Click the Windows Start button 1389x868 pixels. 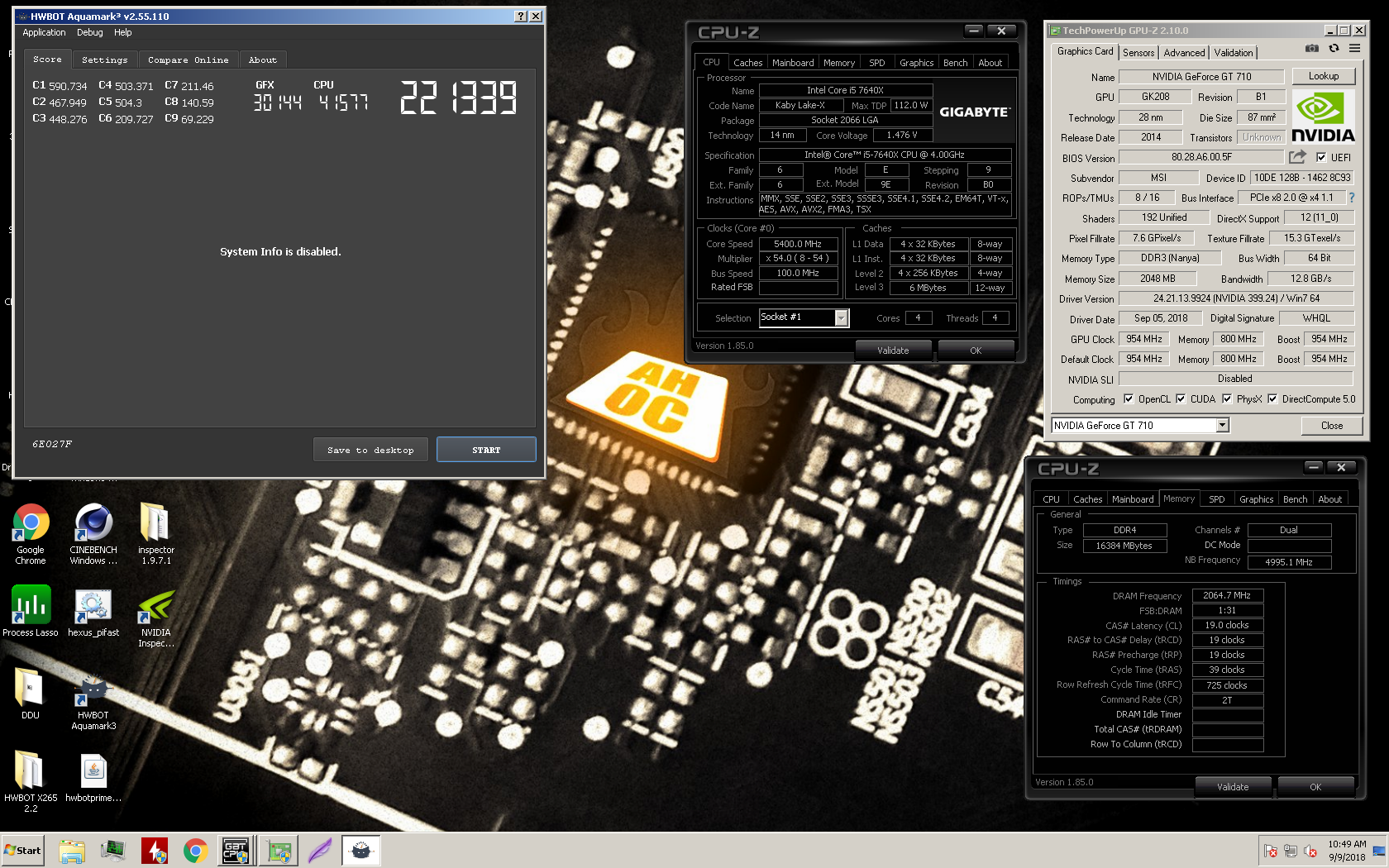tap(22, 850)
